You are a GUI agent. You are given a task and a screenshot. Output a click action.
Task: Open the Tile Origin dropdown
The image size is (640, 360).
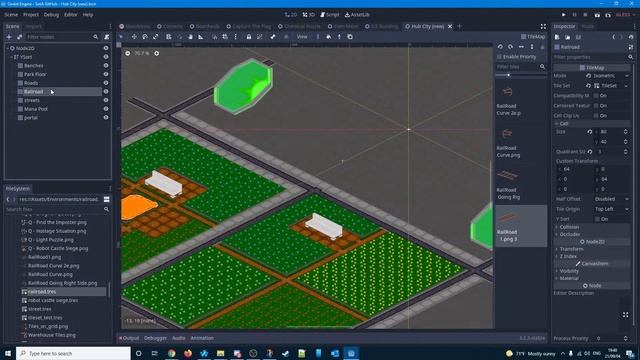point(611,209)
